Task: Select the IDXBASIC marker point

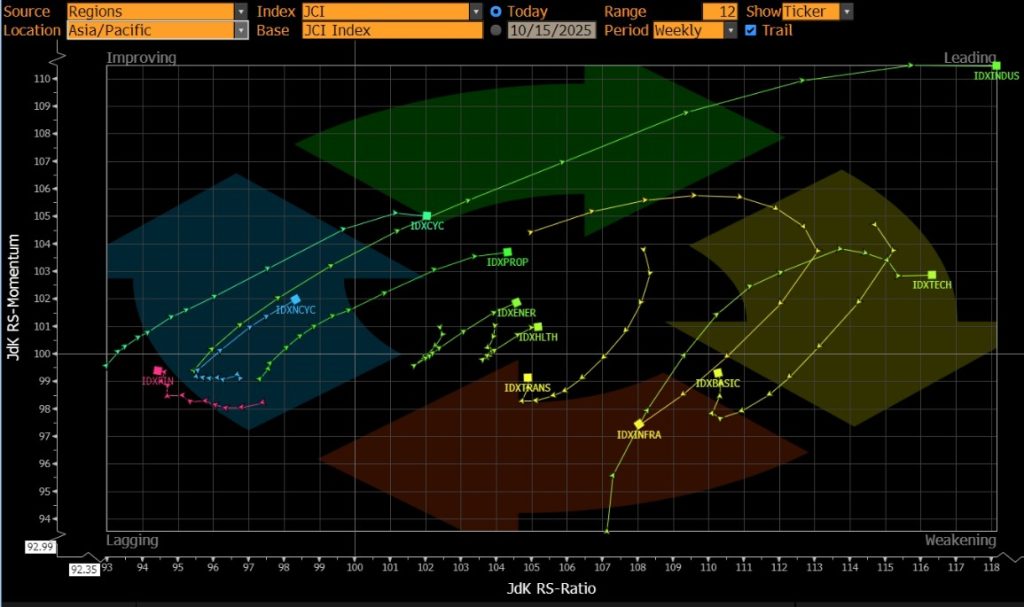Action: pos(718,373)
